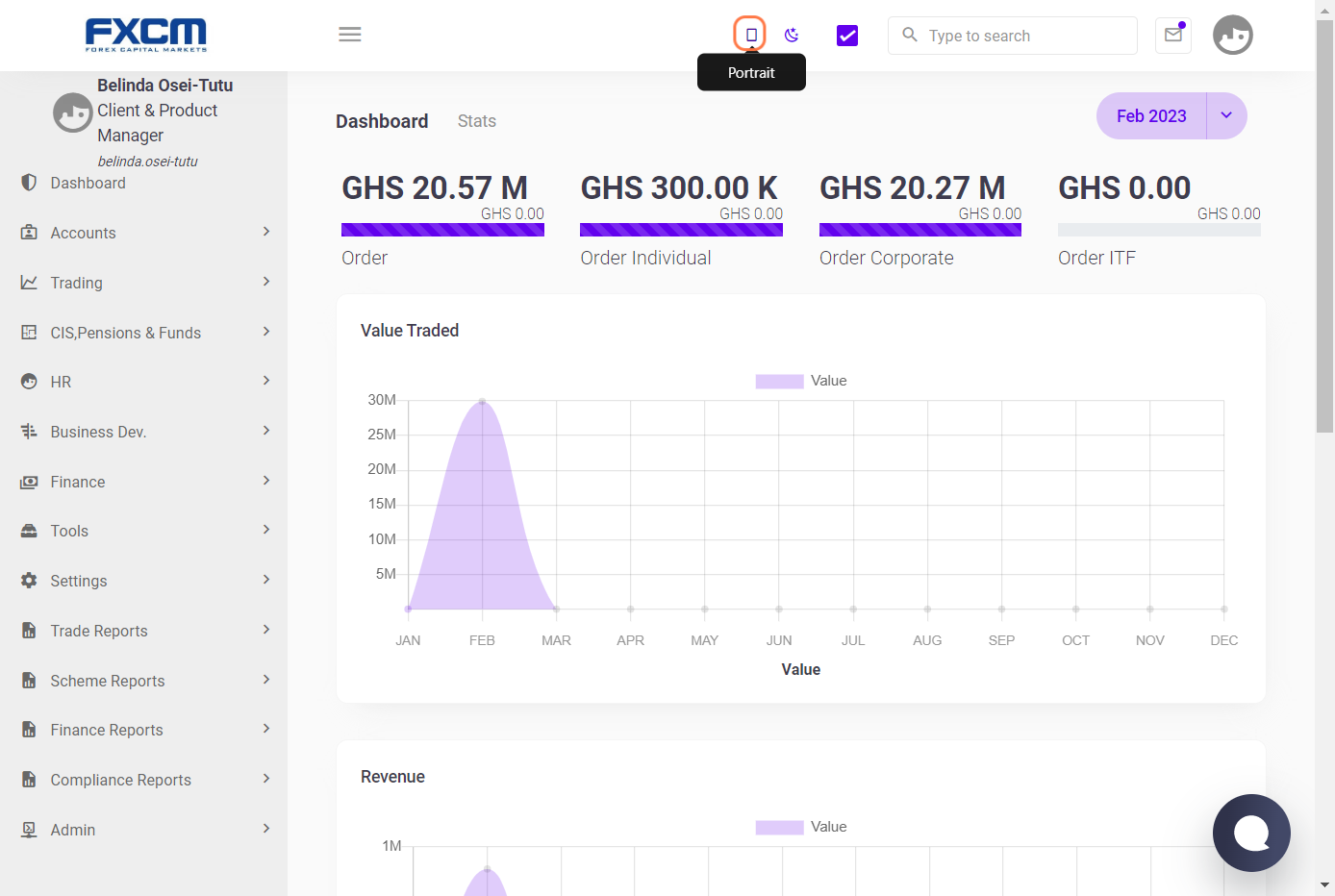This screenshot has width=1335, height=896.
Task: Open the month dropdown arrow beside Feb 2023
Action: click(1226, 115)
